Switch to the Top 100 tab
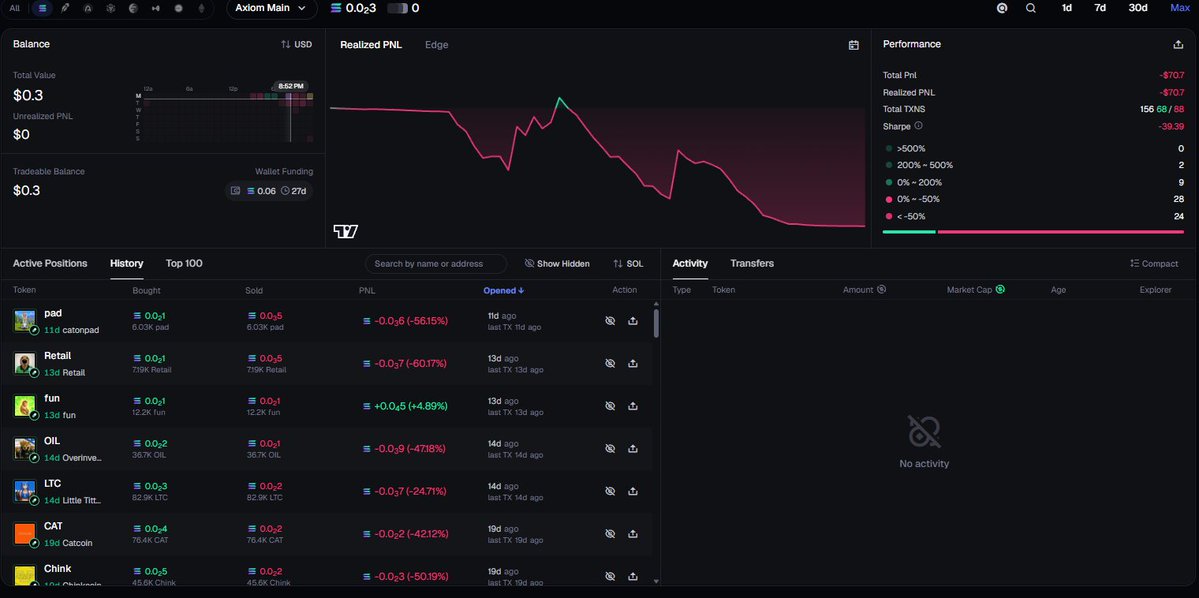 point(184,263)
